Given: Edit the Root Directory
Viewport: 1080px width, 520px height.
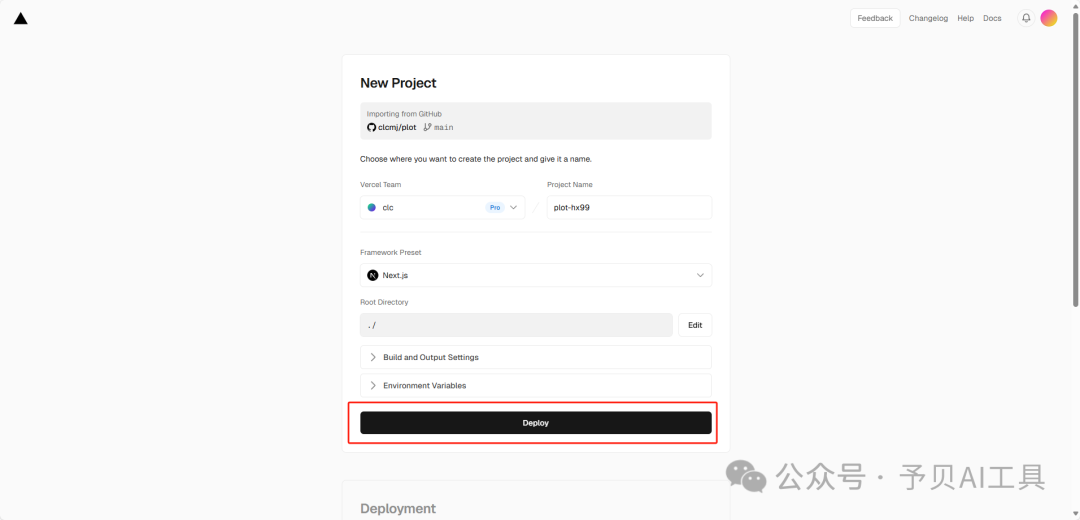Looking at the screenshot, I should click(695, 325).
